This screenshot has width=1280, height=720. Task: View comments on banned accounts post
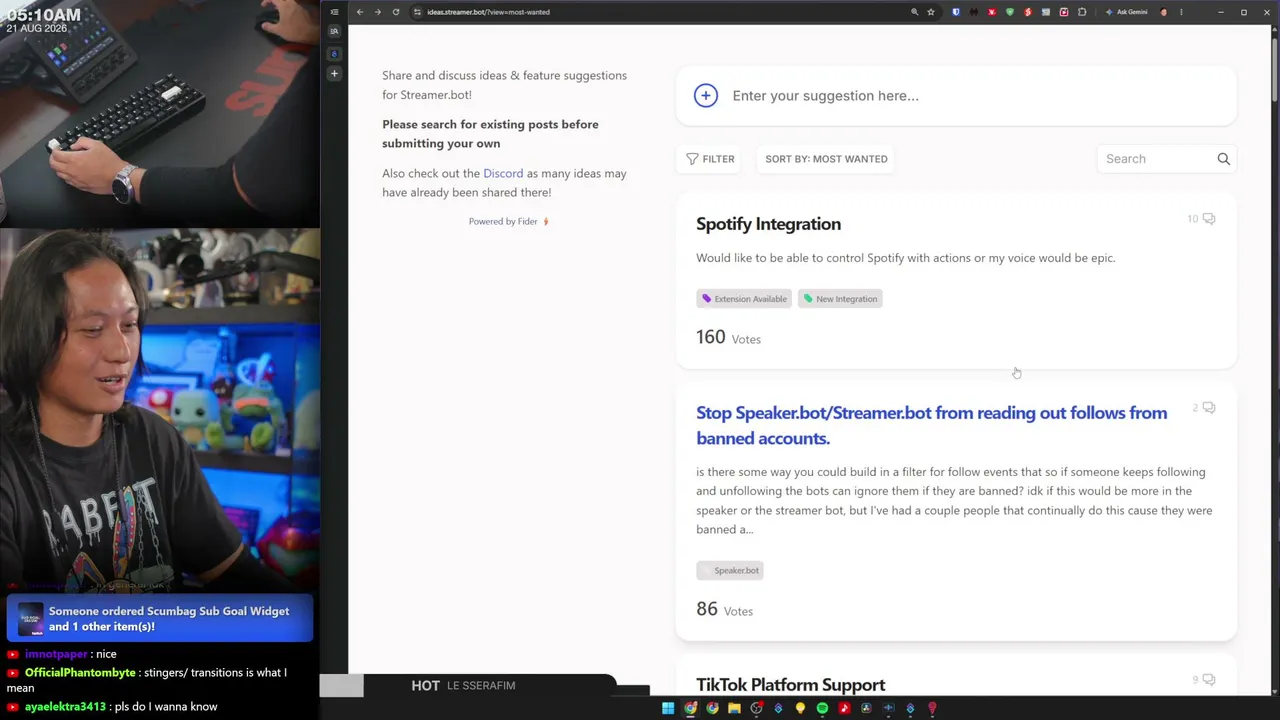tap(1204, 408)
